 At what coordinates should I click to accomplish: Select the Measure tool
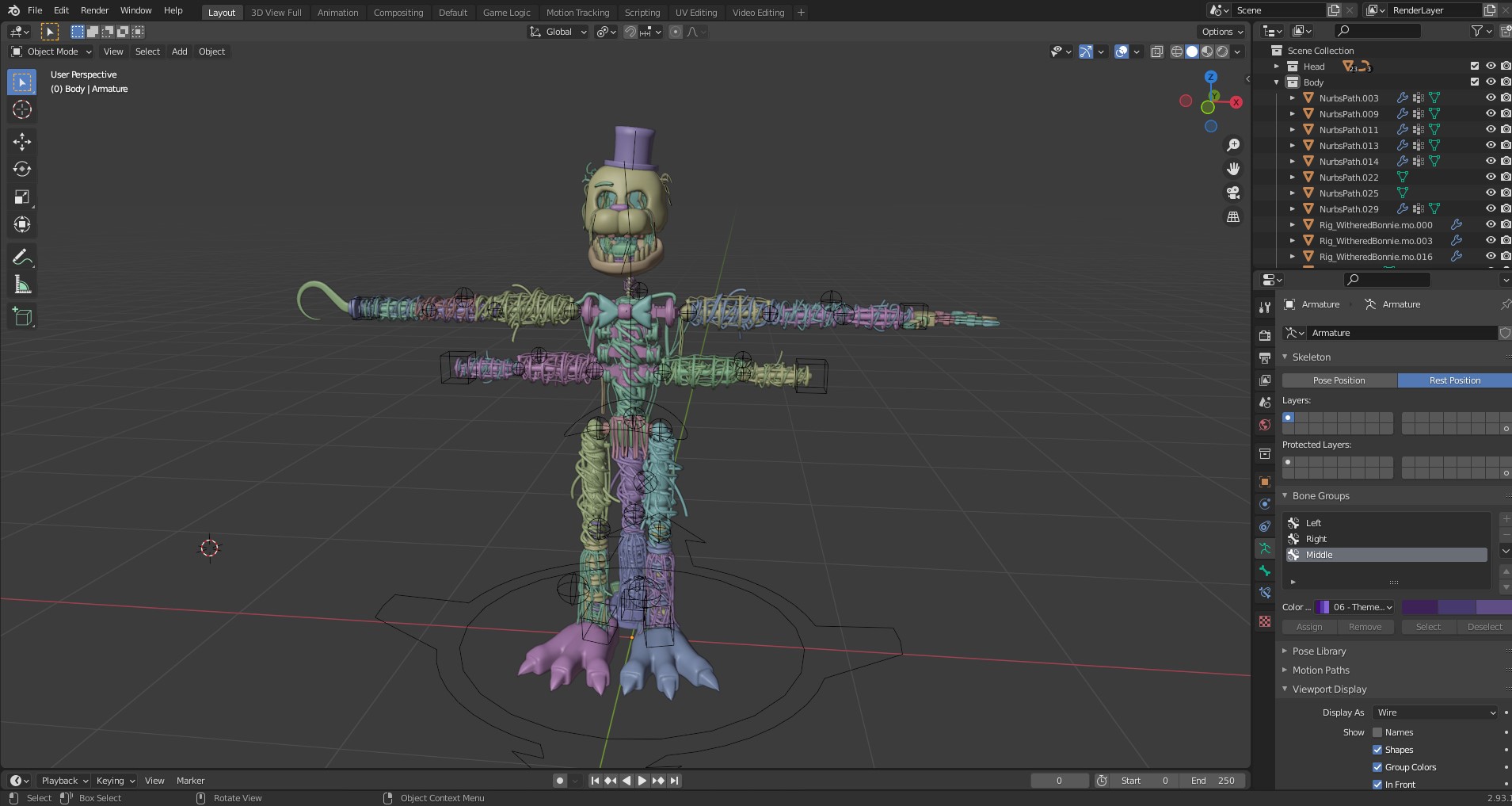point(22,285)
